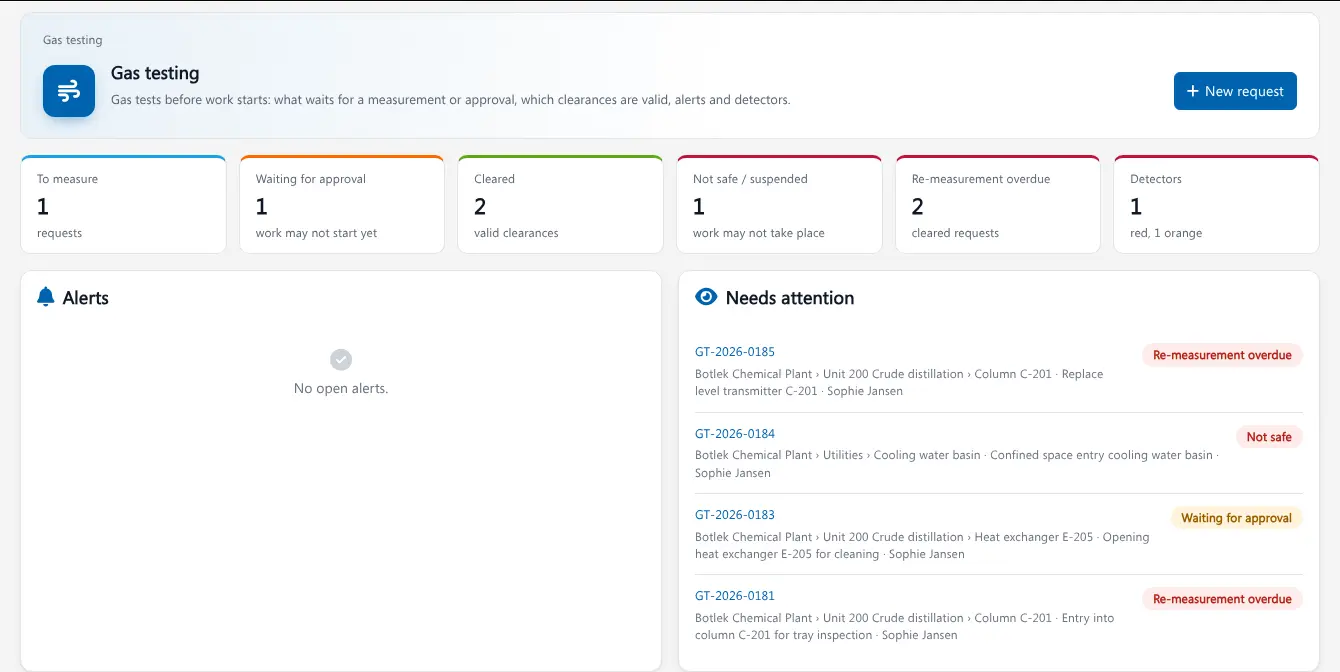The image size is (1340, 672).
Task: Click Re-measurement overdue badge on GT-2026-0185
Action: (1222, 355)
